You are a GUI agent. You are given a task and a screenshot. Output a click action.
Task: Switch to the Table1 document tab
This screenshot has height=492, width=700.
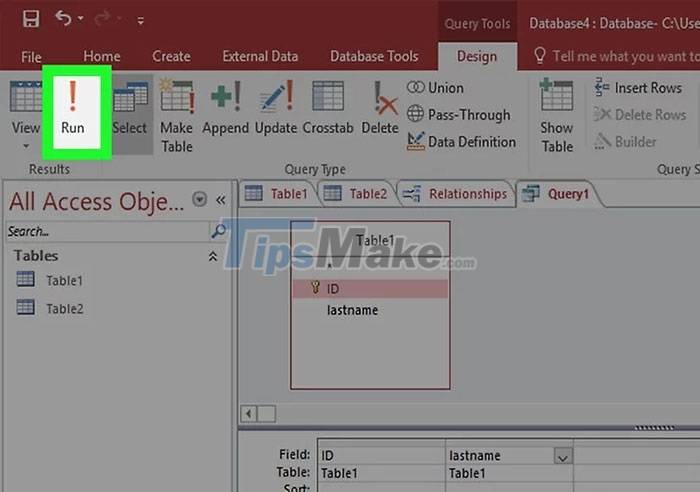pos(277,194)
